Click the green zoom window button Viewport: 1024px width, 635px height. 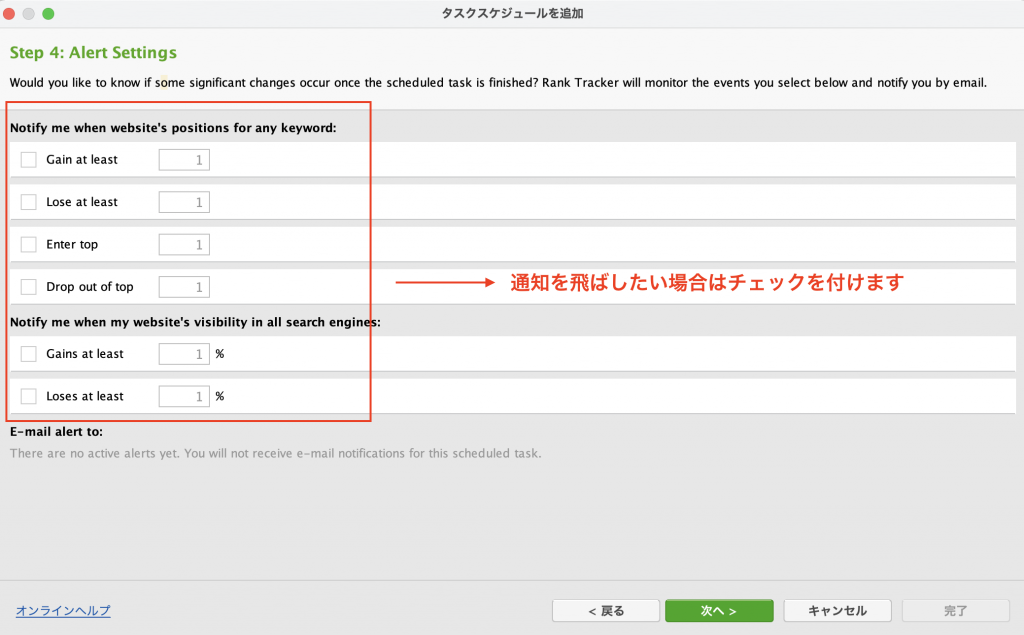click(x=48, y=14)
